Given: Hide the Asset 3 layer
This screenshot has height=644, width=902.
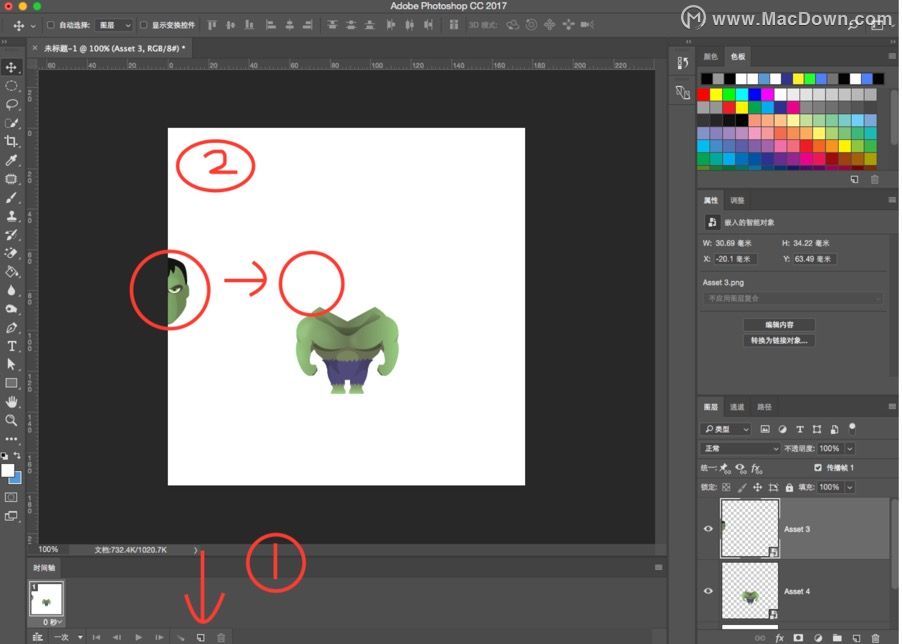Looking at the screenshot, I should 708,529.
